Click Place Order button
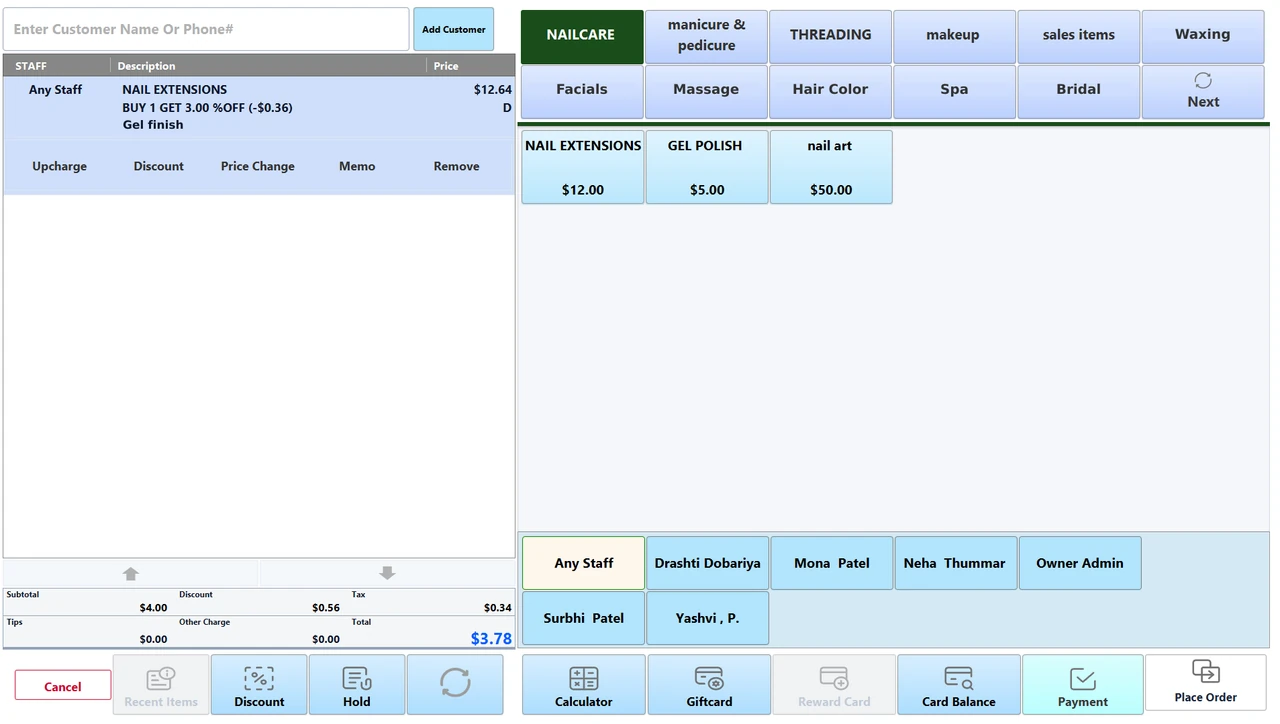1280x724 pixels. click(x=1205, y=685)
